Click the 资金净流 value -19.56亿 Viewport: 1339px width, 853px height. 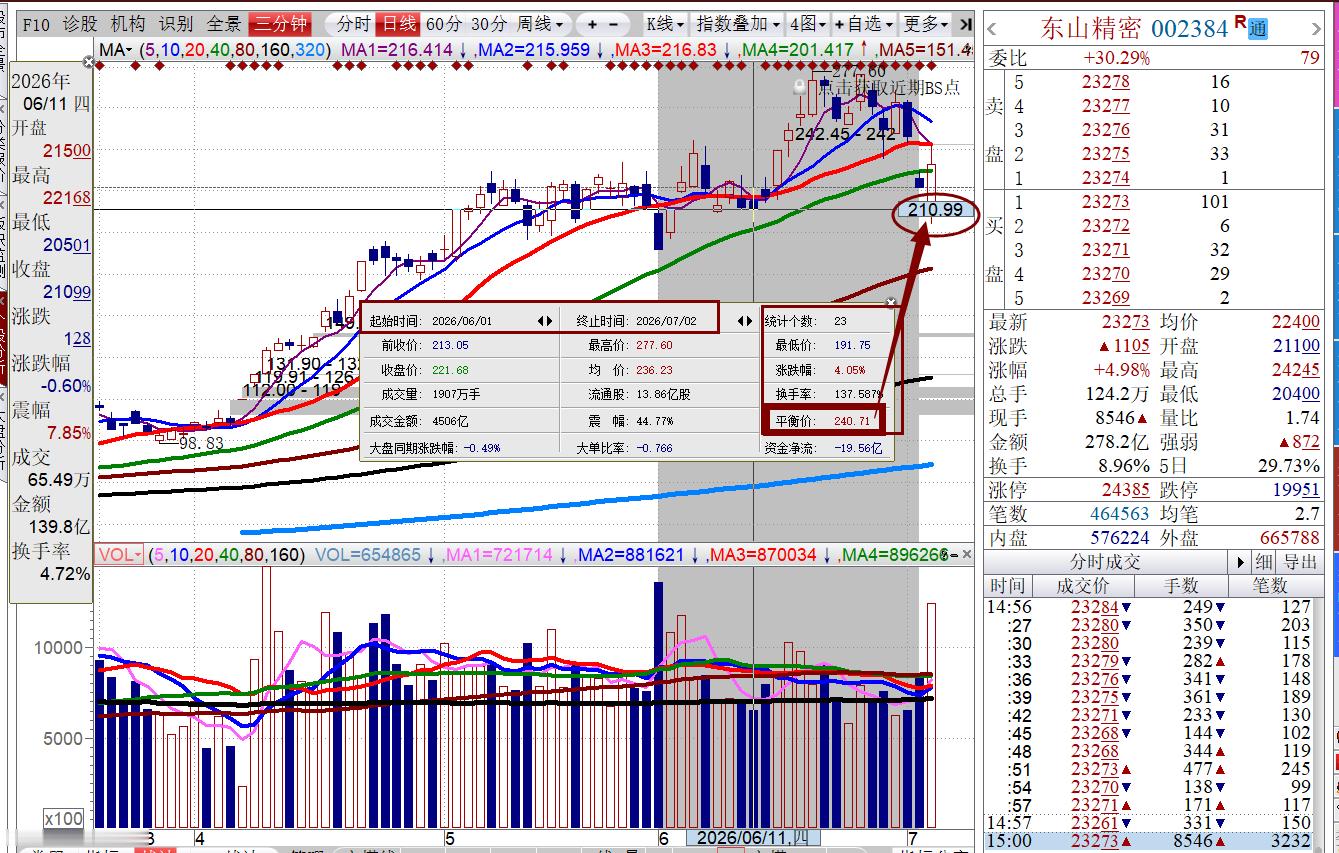(858, 448)
